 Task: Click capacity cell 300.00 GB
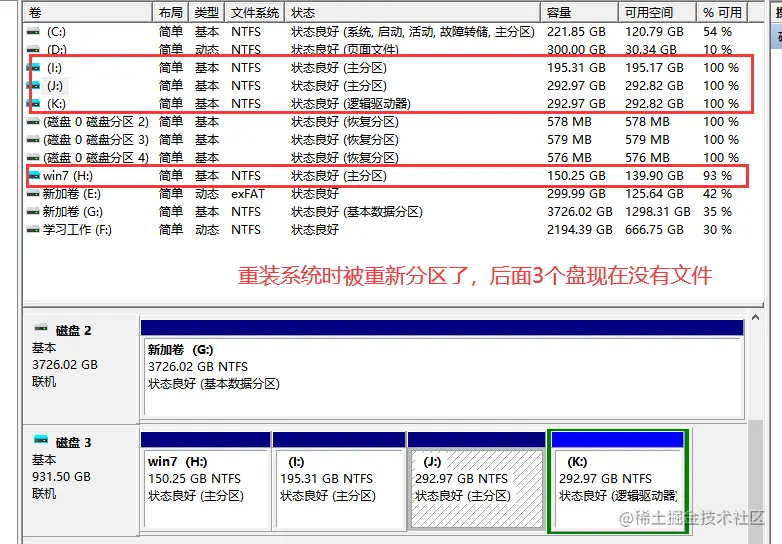point(576,50)
